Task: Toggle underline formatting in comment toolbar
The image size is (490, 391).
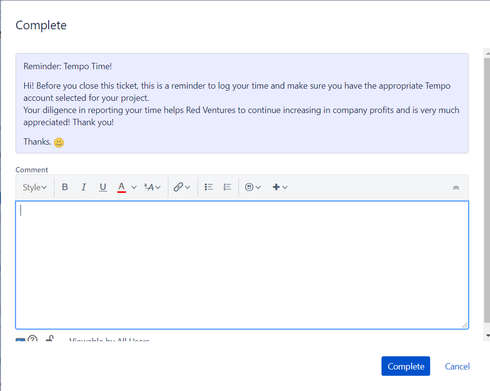Action: coord(103,187)
